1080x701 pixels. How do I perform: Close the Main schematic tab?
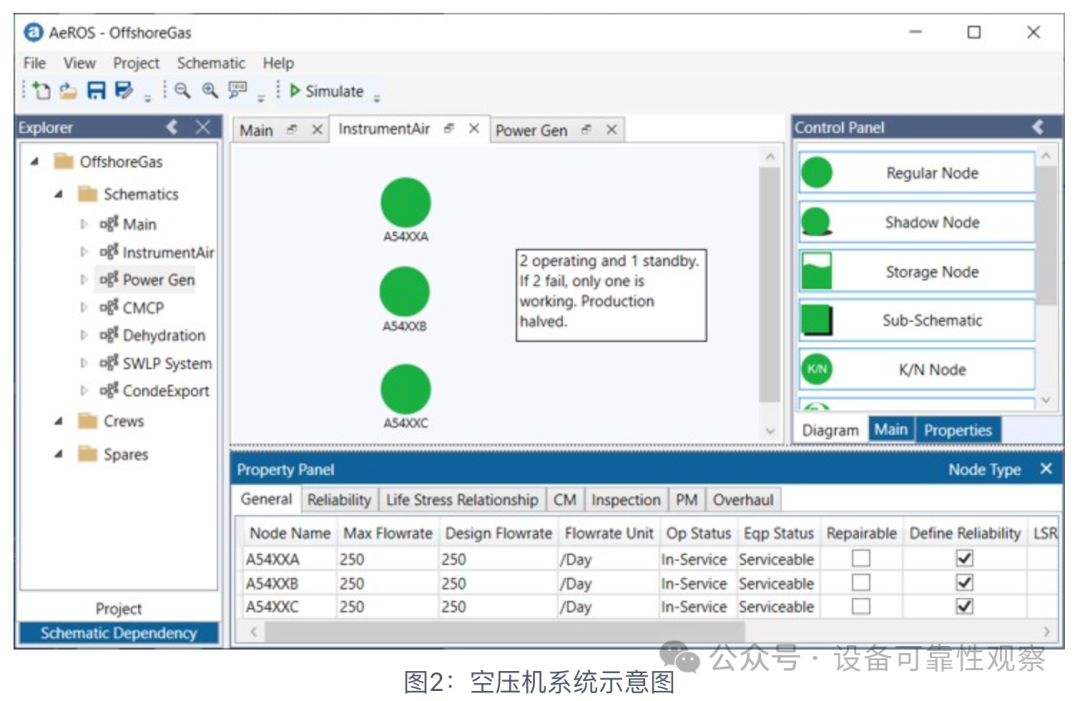click(x=317, y=129)
